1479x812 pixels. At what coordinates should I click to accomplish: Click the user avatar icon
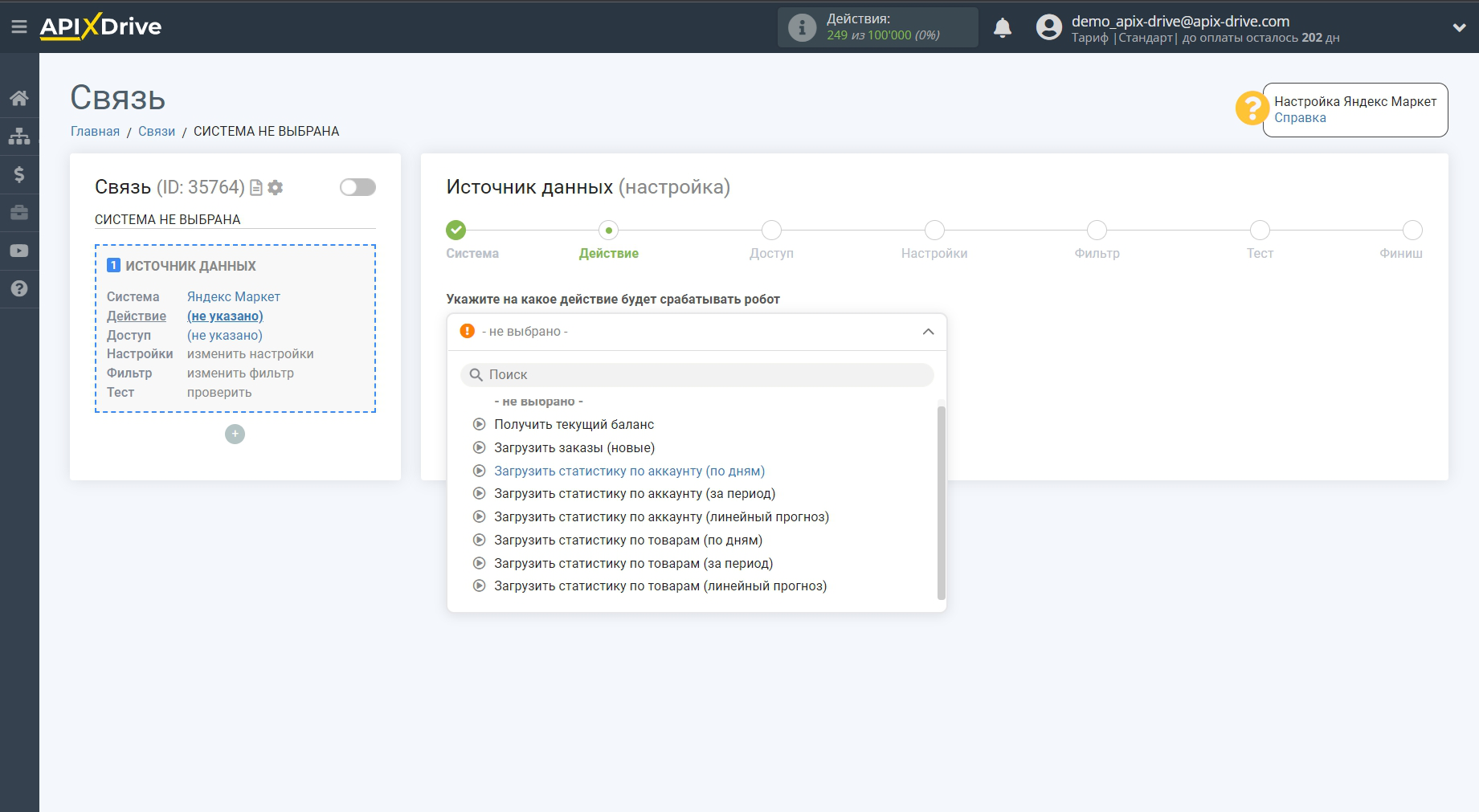click(1048, 27)
